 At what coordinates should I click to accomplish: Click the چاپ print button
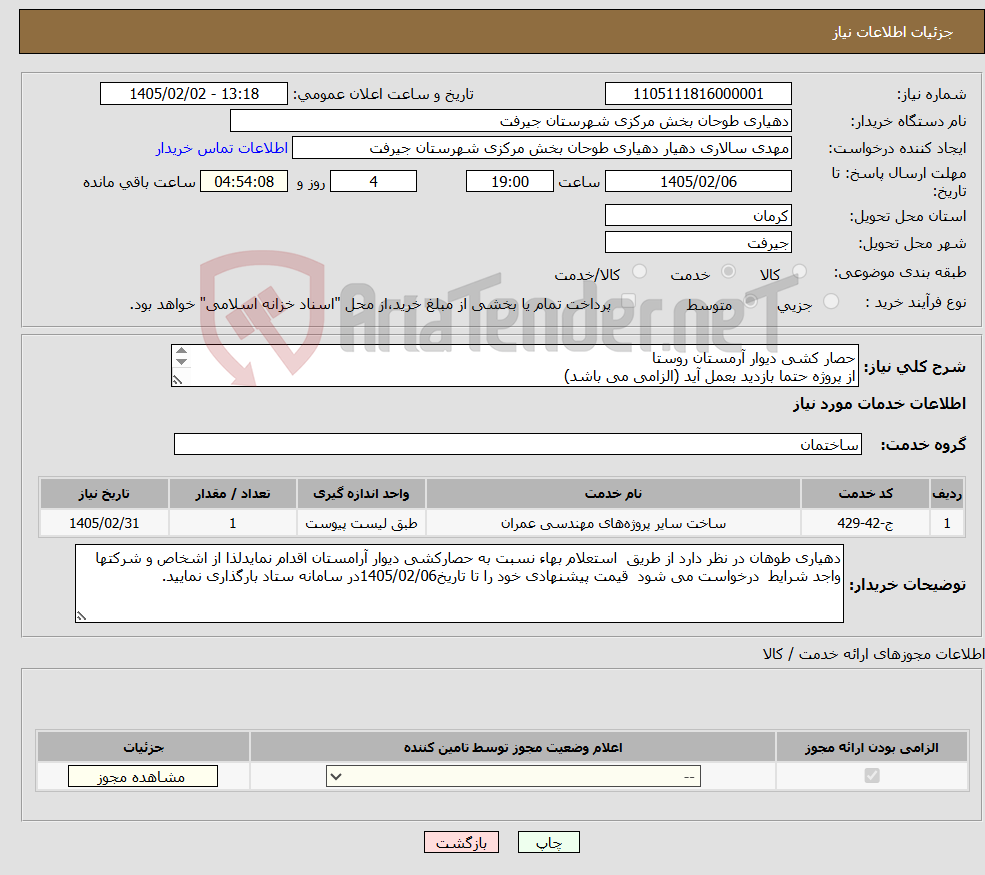(x=548, y=842)
